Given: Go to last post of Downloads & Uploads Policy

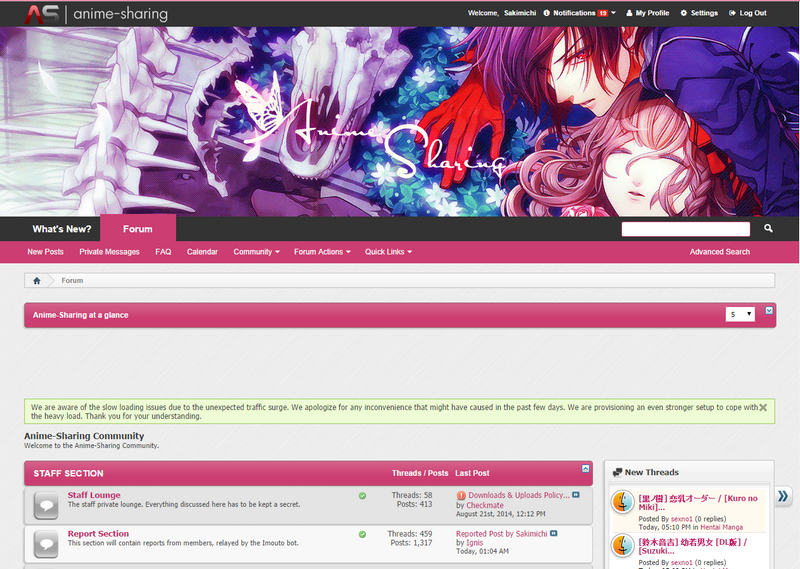Looking at the screenshot, I should [x=576, y=494].
